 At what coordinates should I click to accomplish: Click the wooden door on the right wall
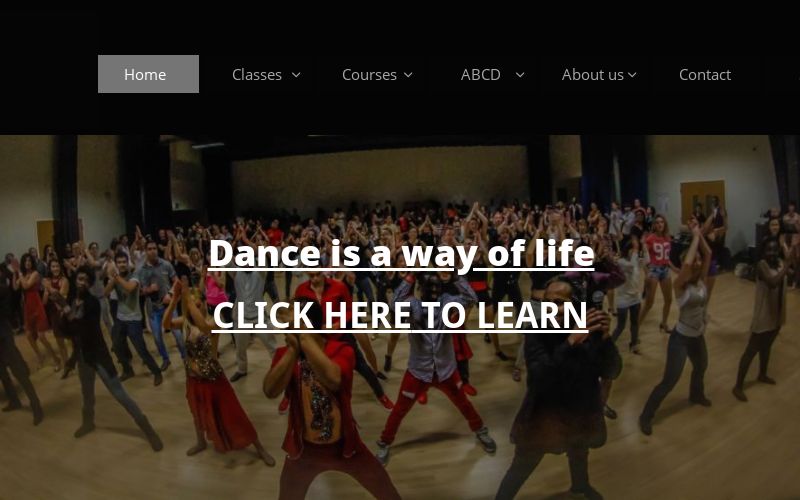point(703,203)
